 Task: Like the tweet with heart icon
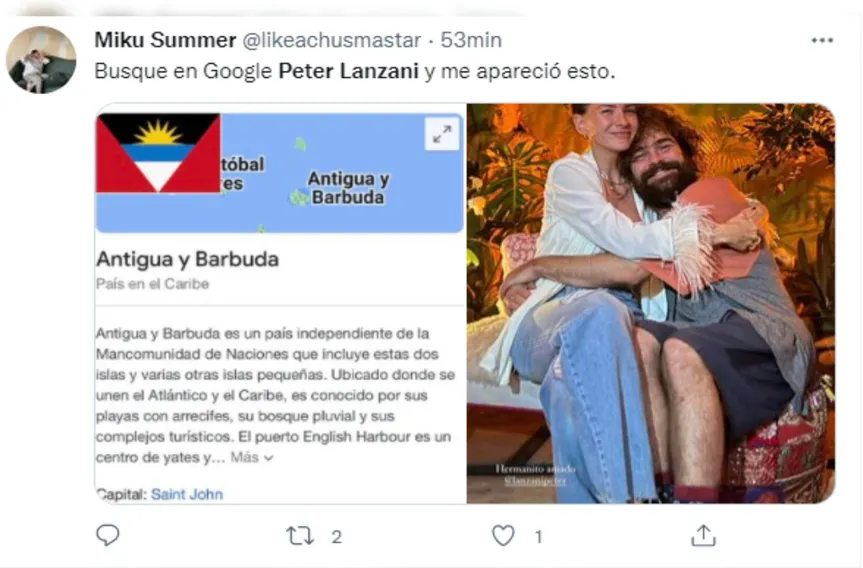(x=503, y=536)
